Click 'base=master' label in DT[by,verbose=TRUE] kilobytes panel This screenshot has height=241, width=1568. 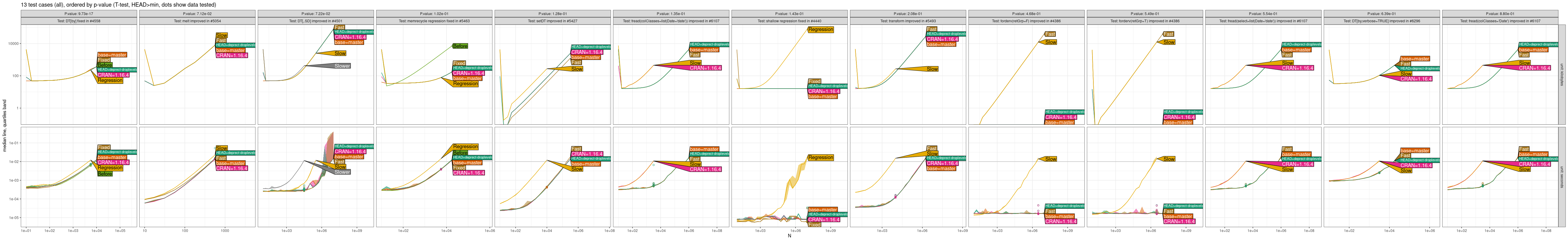[1415, 59]
